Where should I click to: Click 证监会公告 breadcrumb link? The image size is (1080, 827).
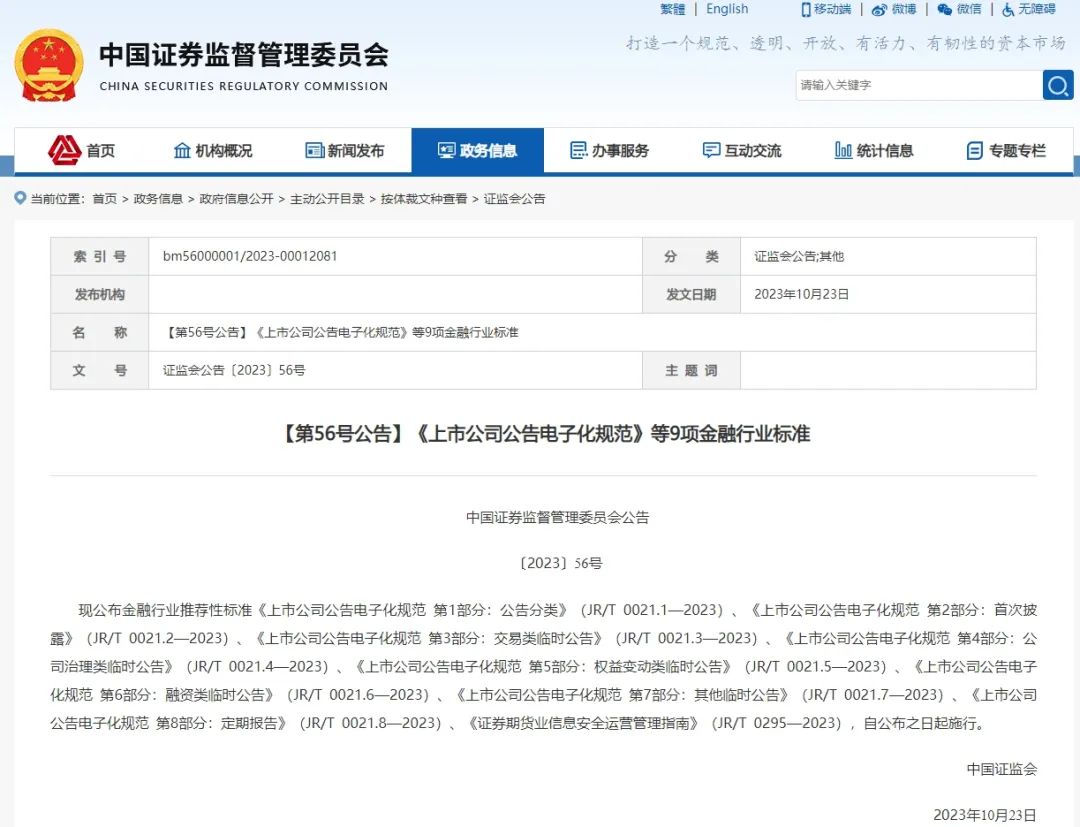[x=514, y=199]
